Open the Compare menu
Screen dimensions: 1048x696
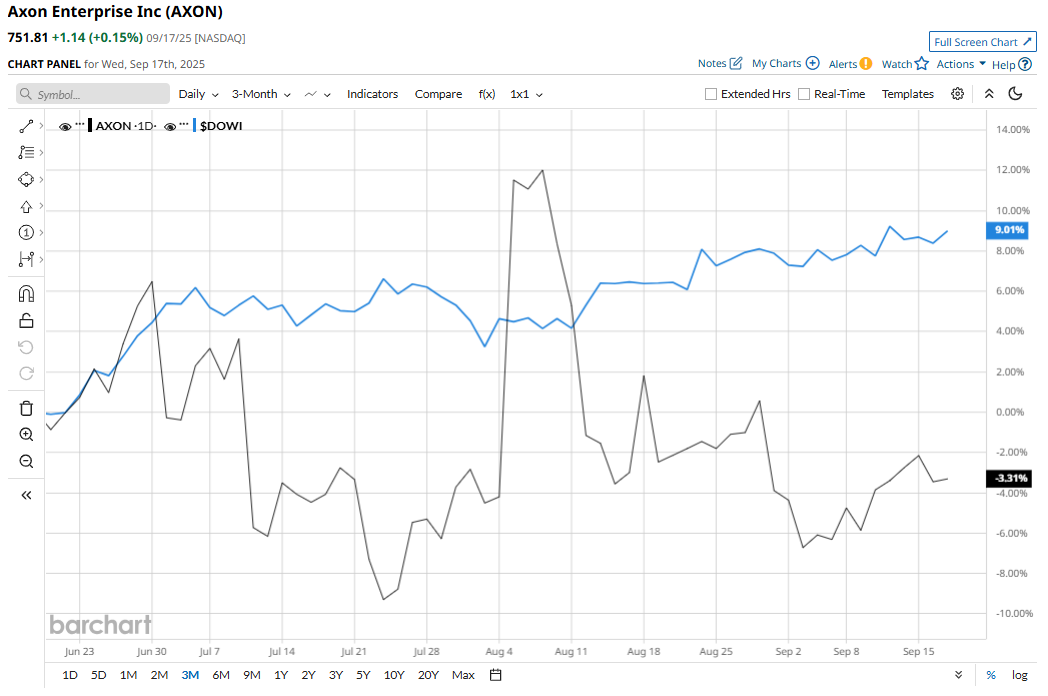click(438, 94)
